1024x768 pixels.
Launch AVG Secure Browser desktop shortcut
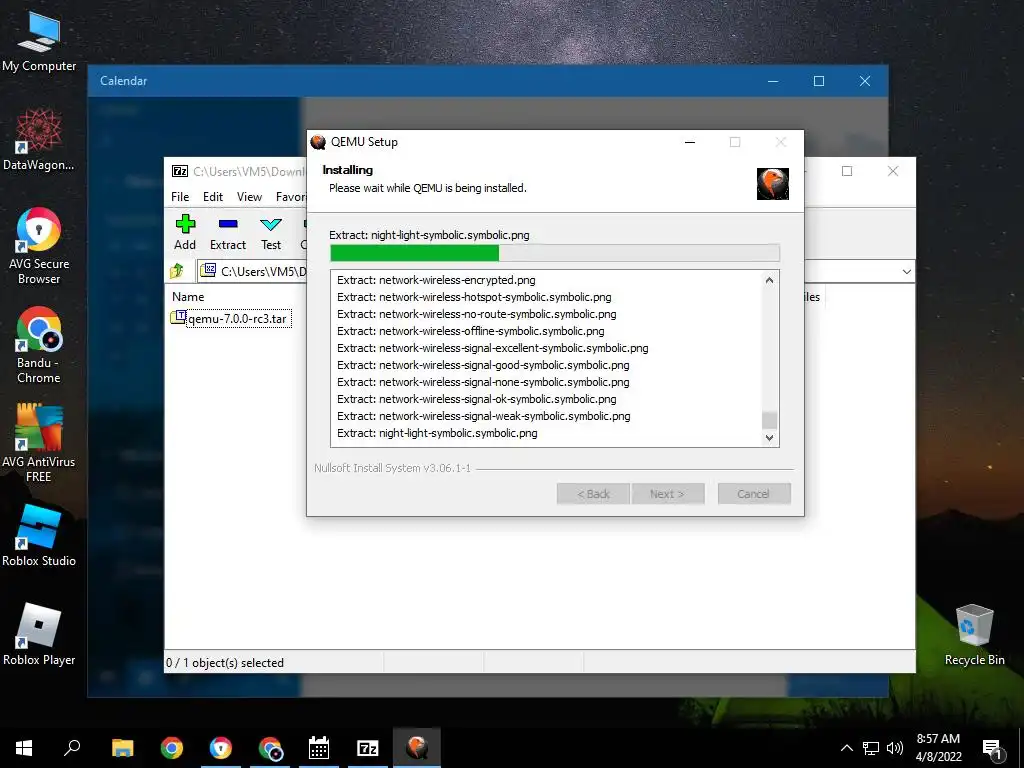point(39,246)
